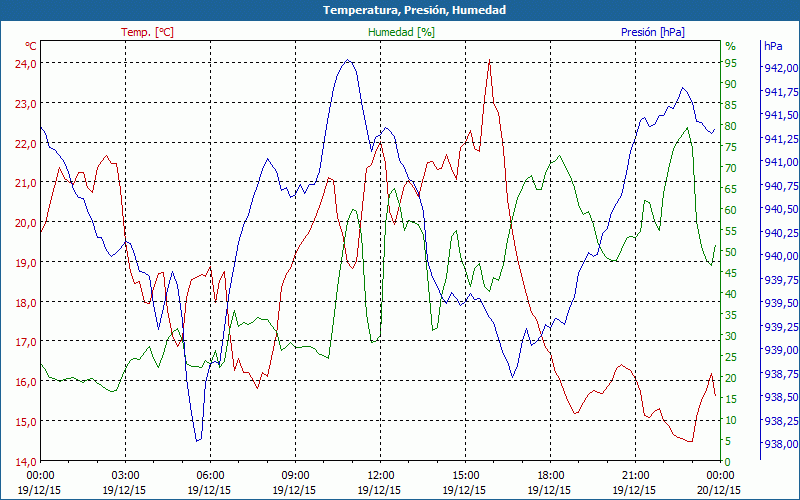Viewport: 800px width, 500px height.
Task: Click the '35' humidity axis value
Action: coord(731,315)
